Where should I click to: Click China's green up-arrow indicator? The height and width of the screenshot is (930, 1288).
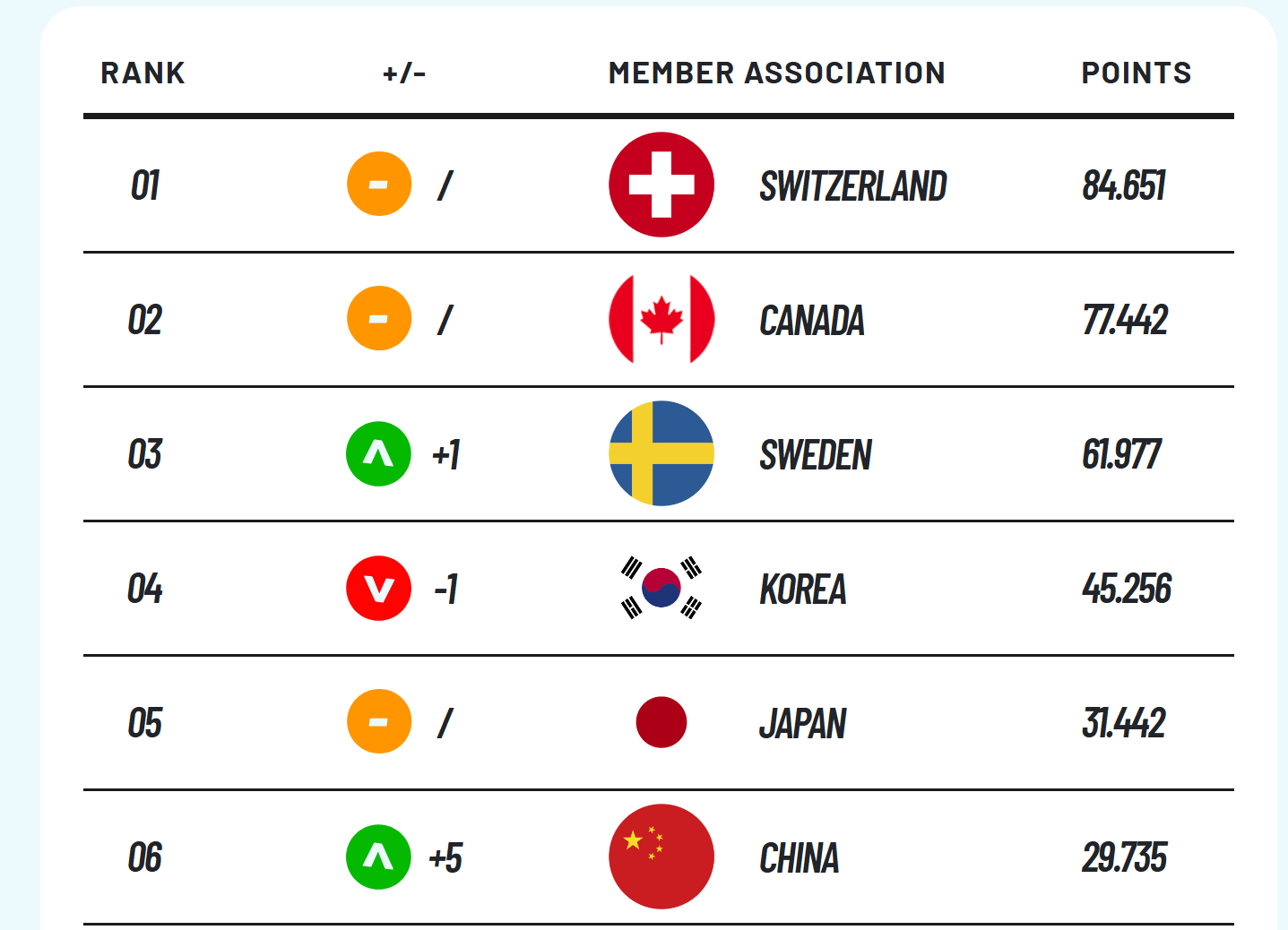(379, 857)
